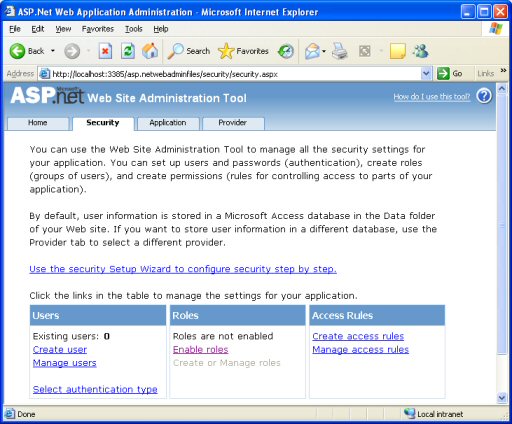The image size is (512, 424).
Task: Click the Enable roles link
Action: (200, 349)
